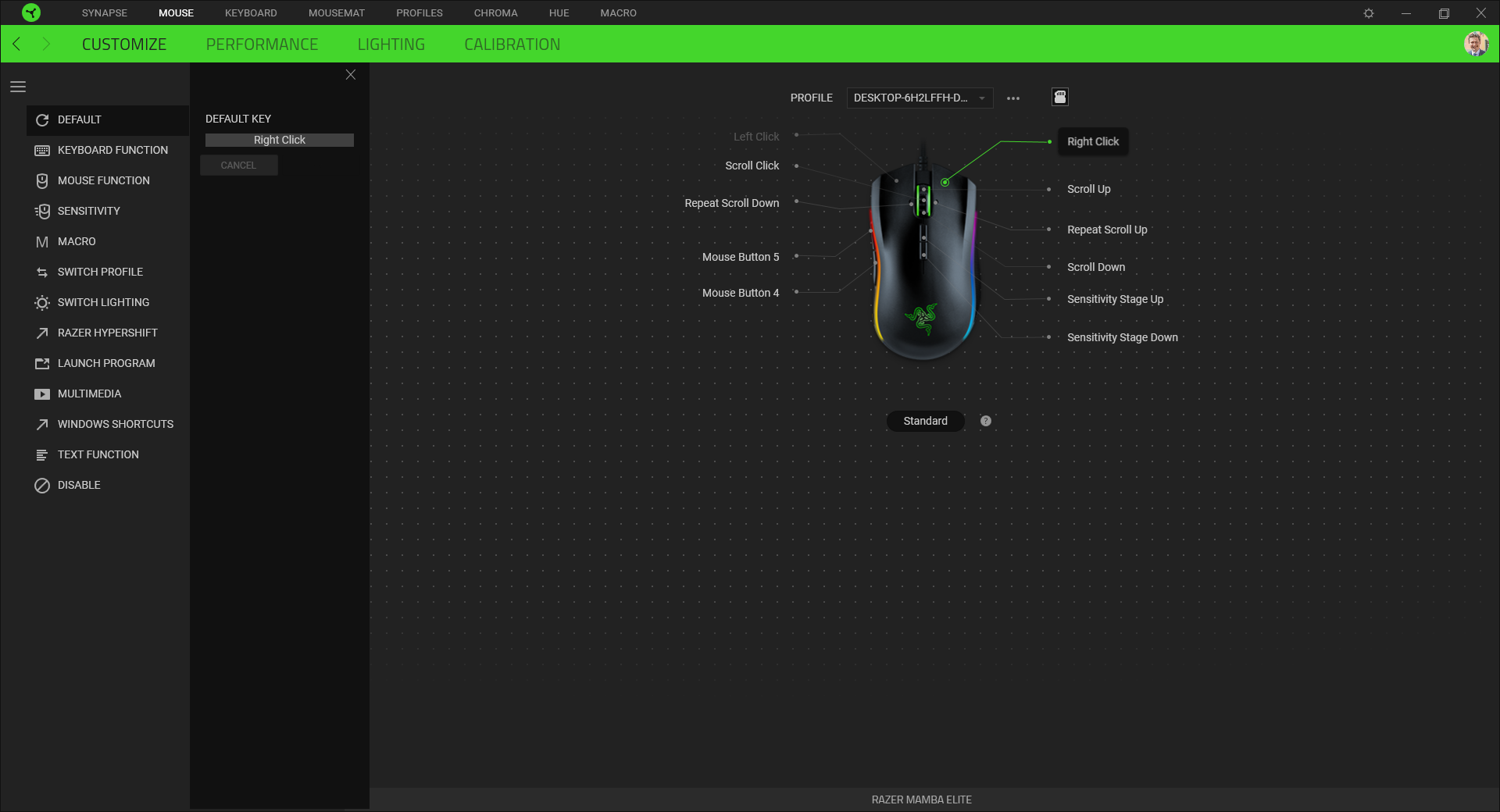Select Macro function icon
Viewport: 1500px width, 812px height.
coord(42,242)
